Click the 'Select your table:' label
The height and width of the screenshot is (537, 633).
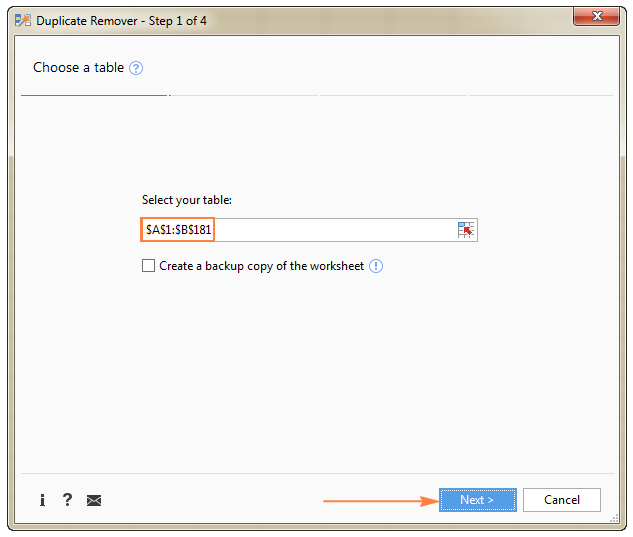coord(187,200)
